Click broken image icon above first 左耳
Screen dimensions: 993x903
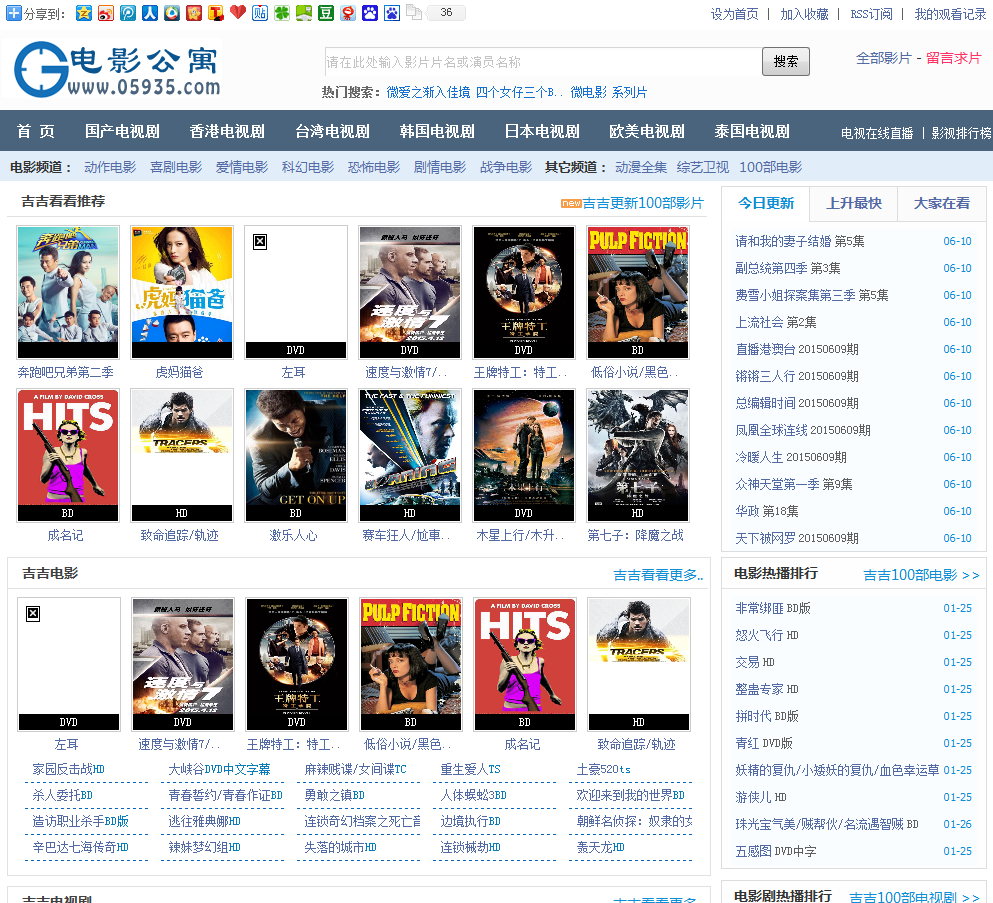point(260,241)
